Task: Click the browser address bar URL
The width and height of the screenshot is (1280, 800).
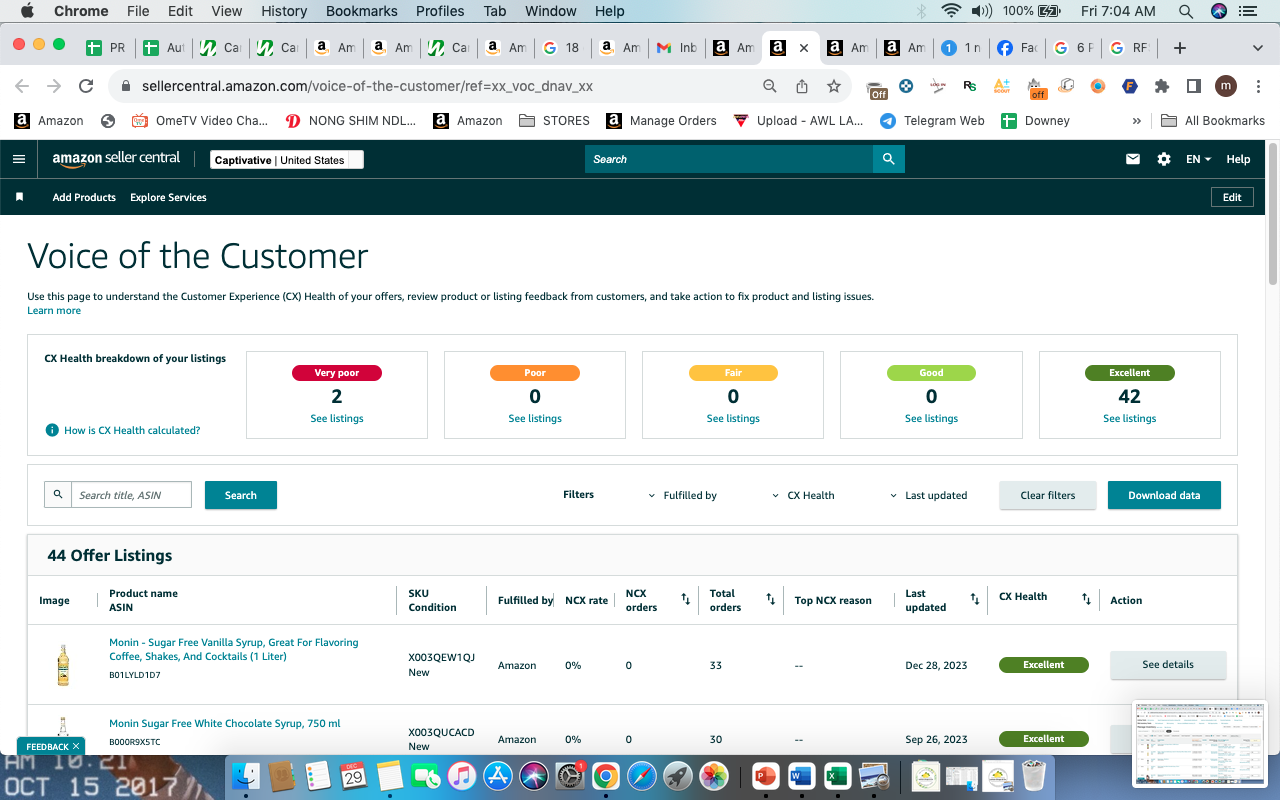Action: (x=367, y=86)
